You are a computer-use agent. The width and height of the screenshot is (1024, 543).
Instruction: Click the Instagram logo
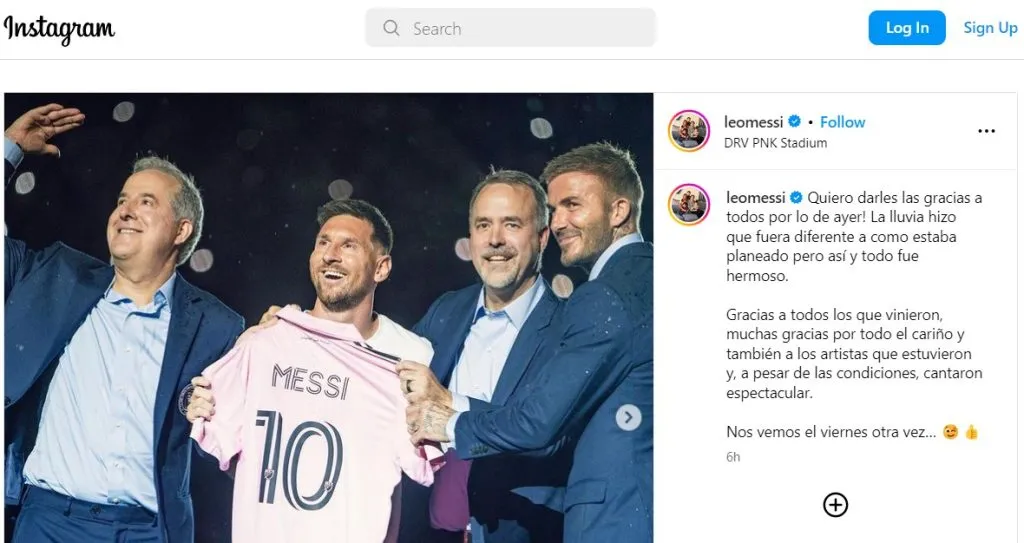tap(60, 28)
